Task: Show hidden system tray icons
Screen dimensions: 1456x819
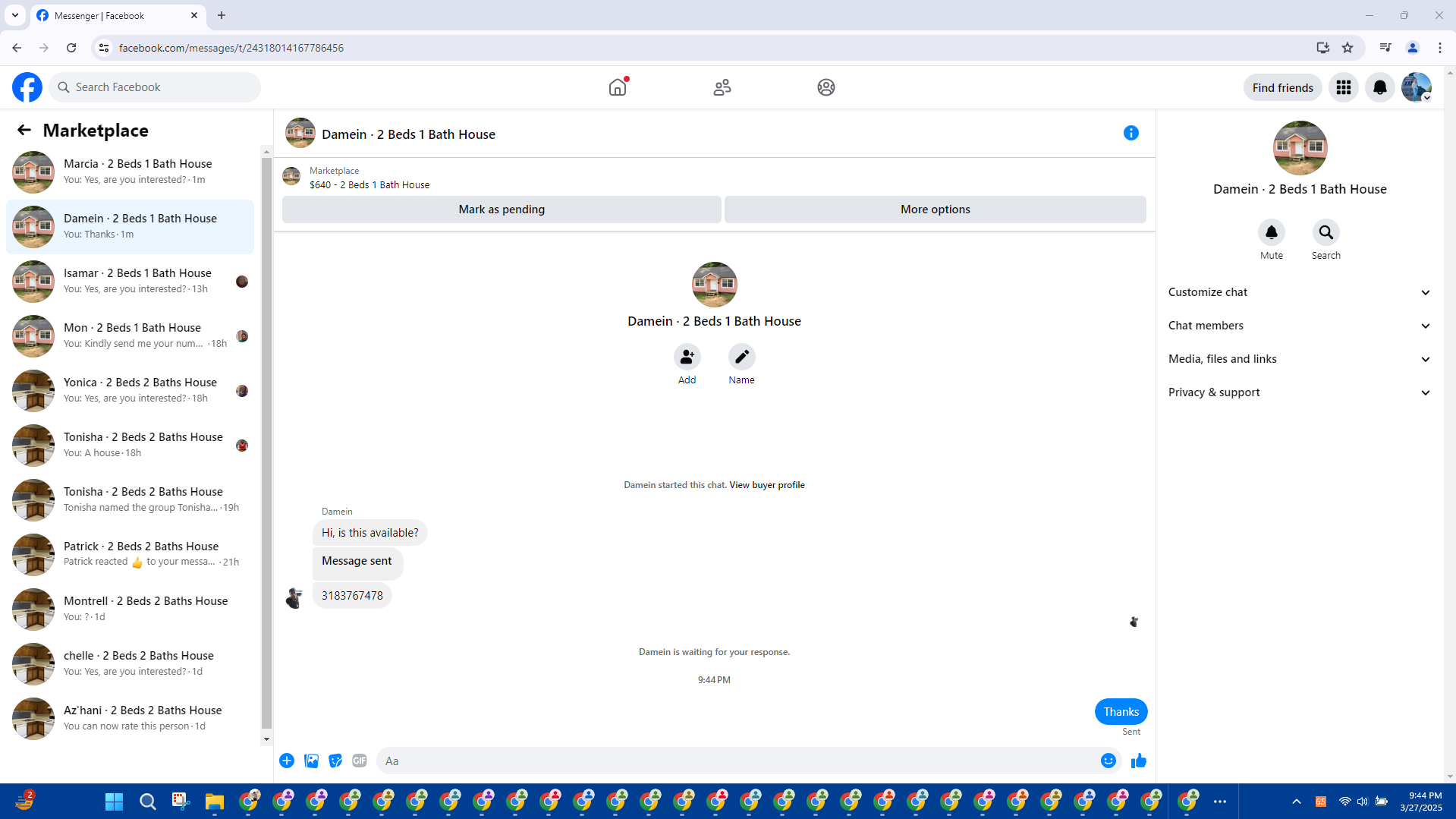Action: click(x=1297, y=802)
